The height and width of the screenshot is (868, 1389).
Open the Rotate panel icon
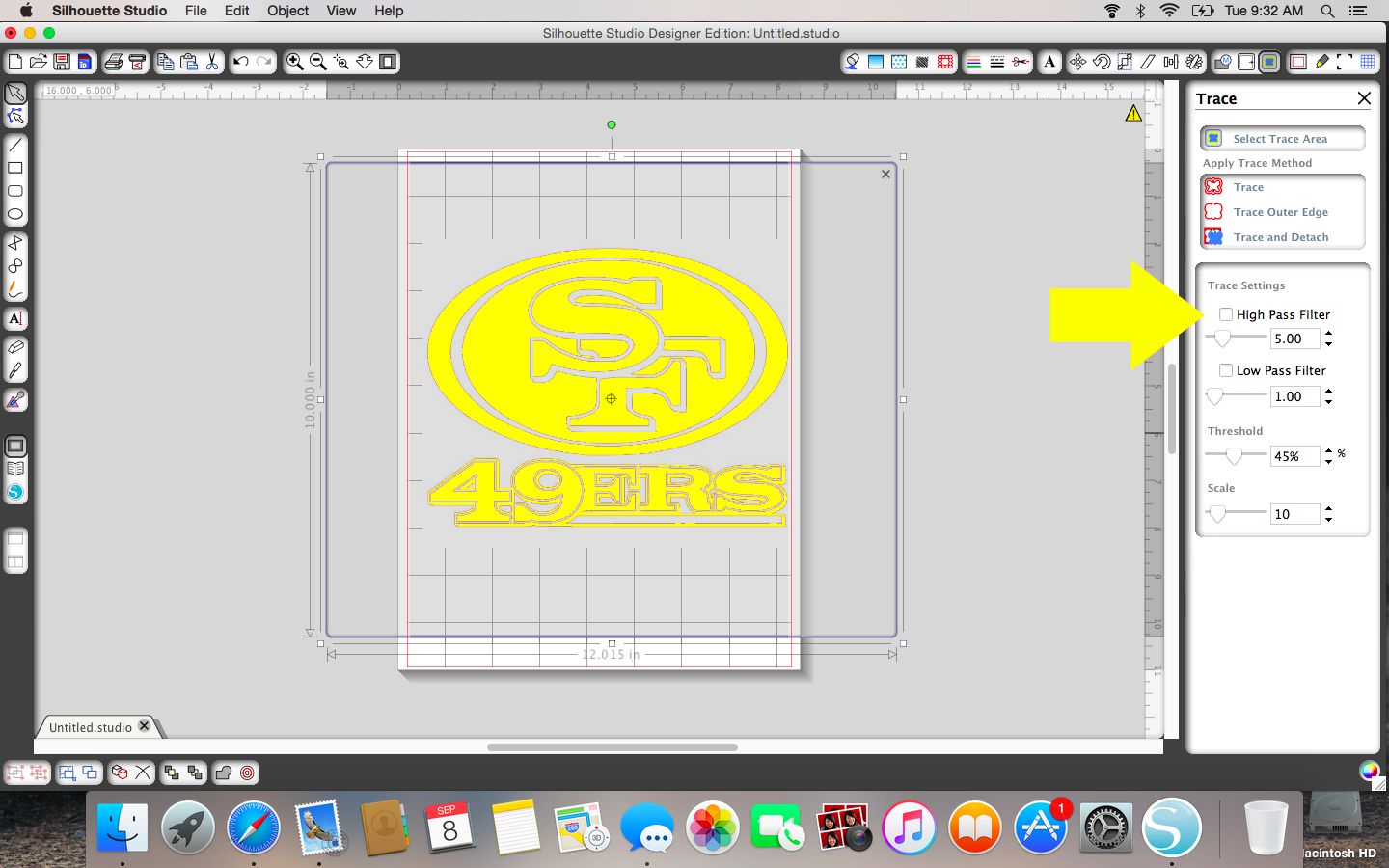pyautogui.click(x=1101, y=62)
